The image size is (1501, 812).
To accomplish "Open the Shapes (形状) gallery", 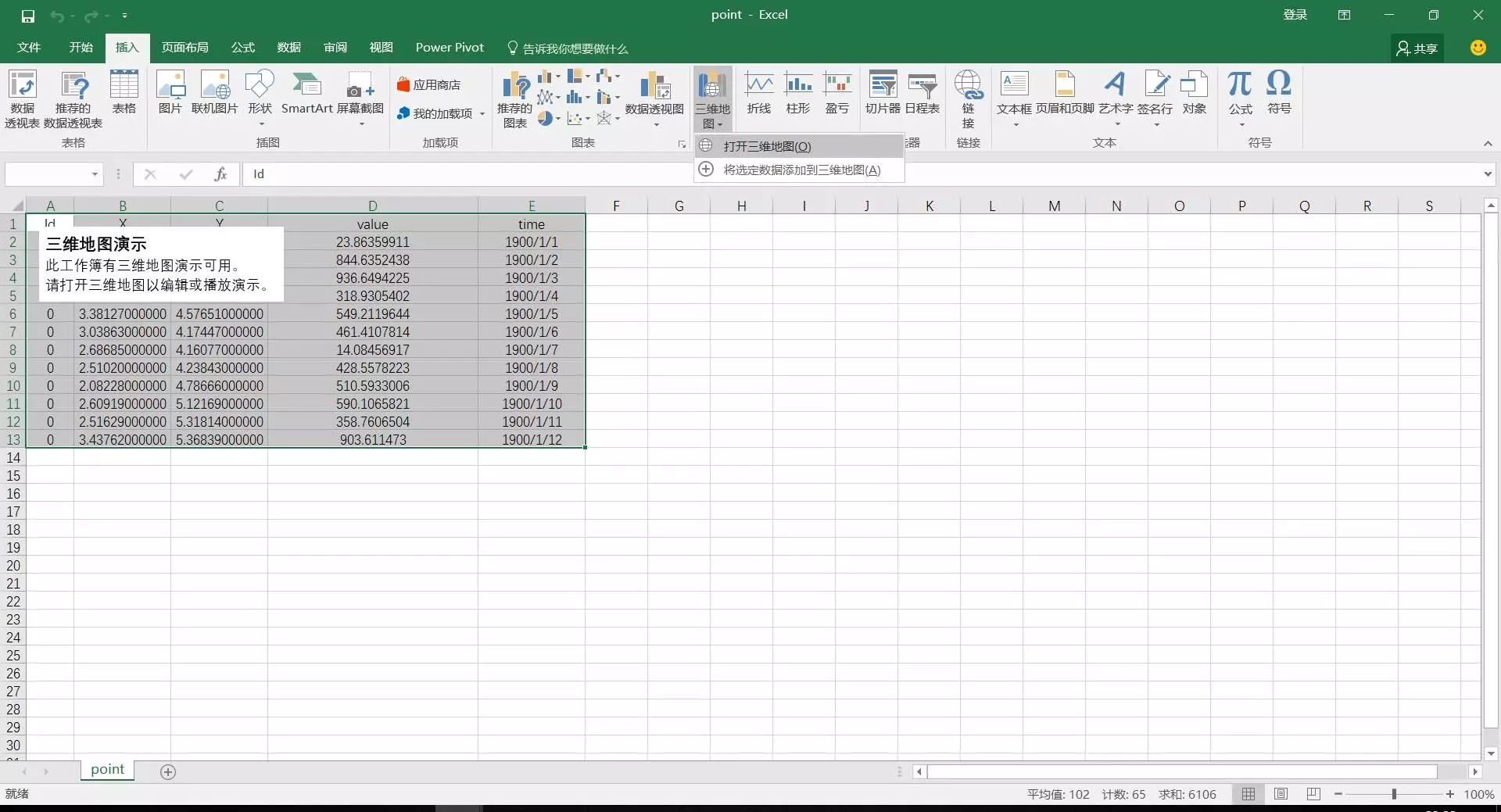I will click(x=260, y=98).
